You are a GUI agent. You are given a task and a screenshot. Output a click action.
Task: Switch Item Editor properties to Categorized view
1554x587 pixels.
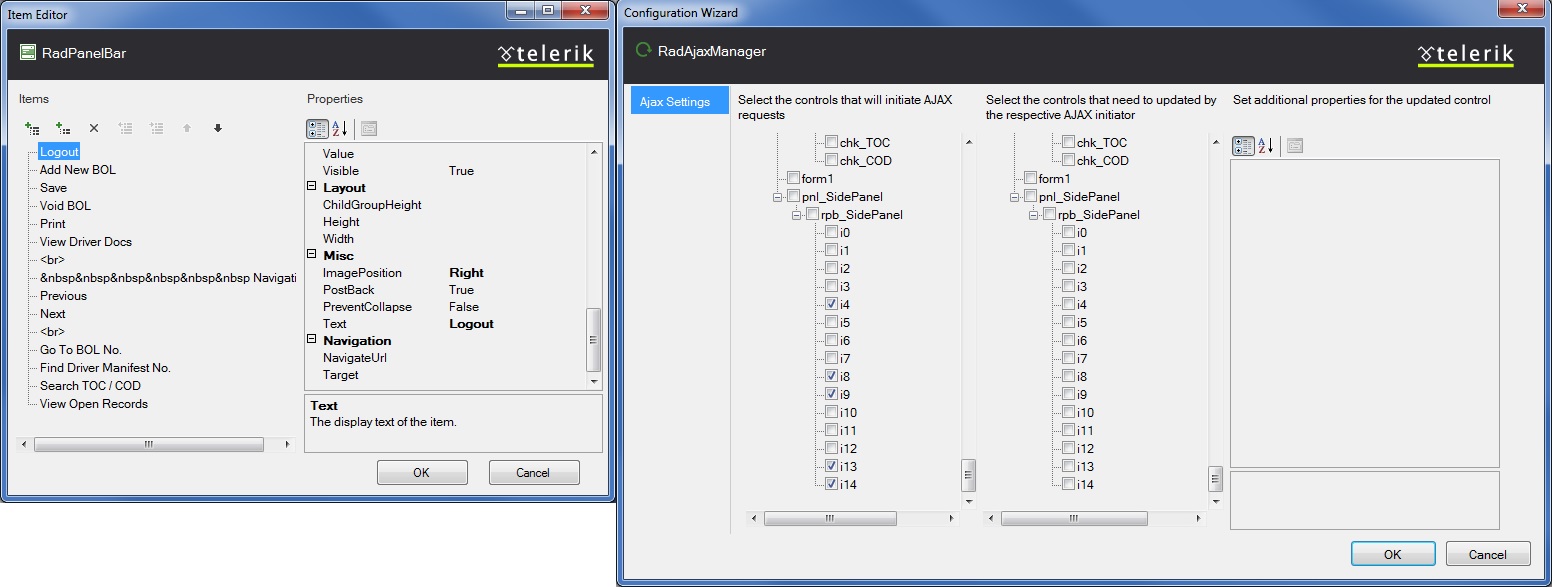click(x=317, y=128)
